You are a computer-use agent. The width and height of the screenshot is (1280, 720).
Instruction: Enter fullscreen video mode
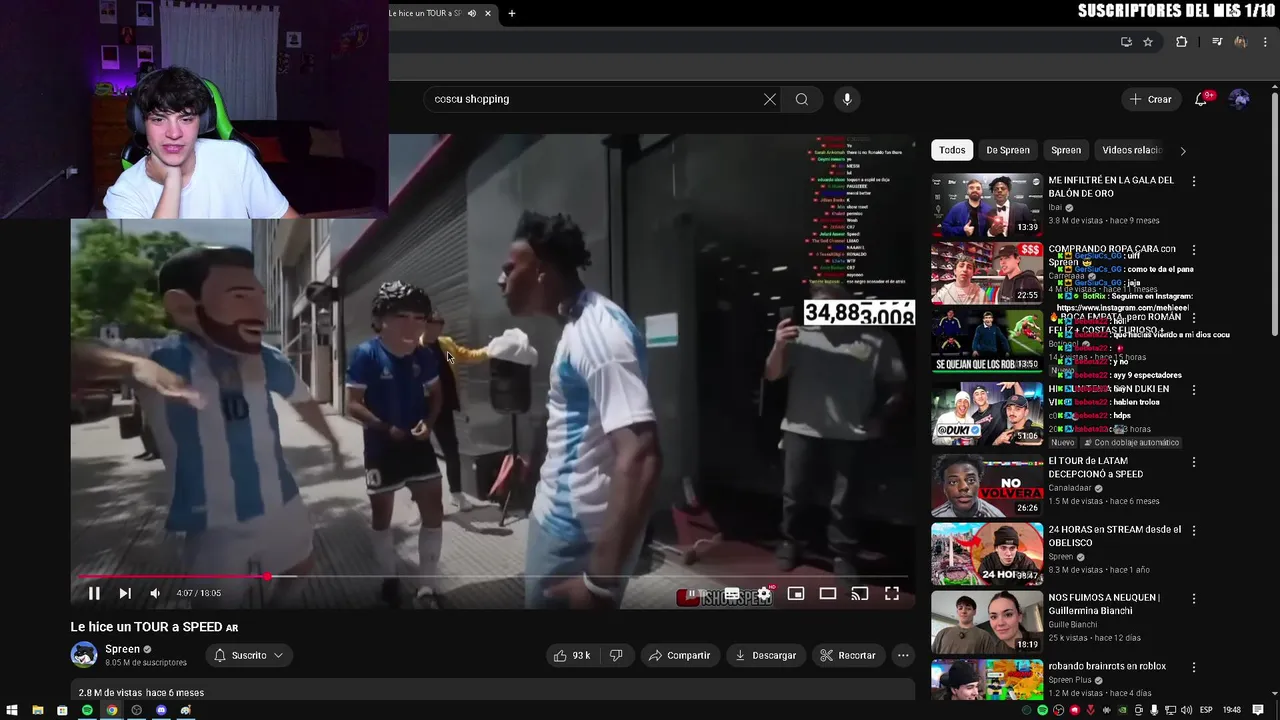[x=892, y=594]
